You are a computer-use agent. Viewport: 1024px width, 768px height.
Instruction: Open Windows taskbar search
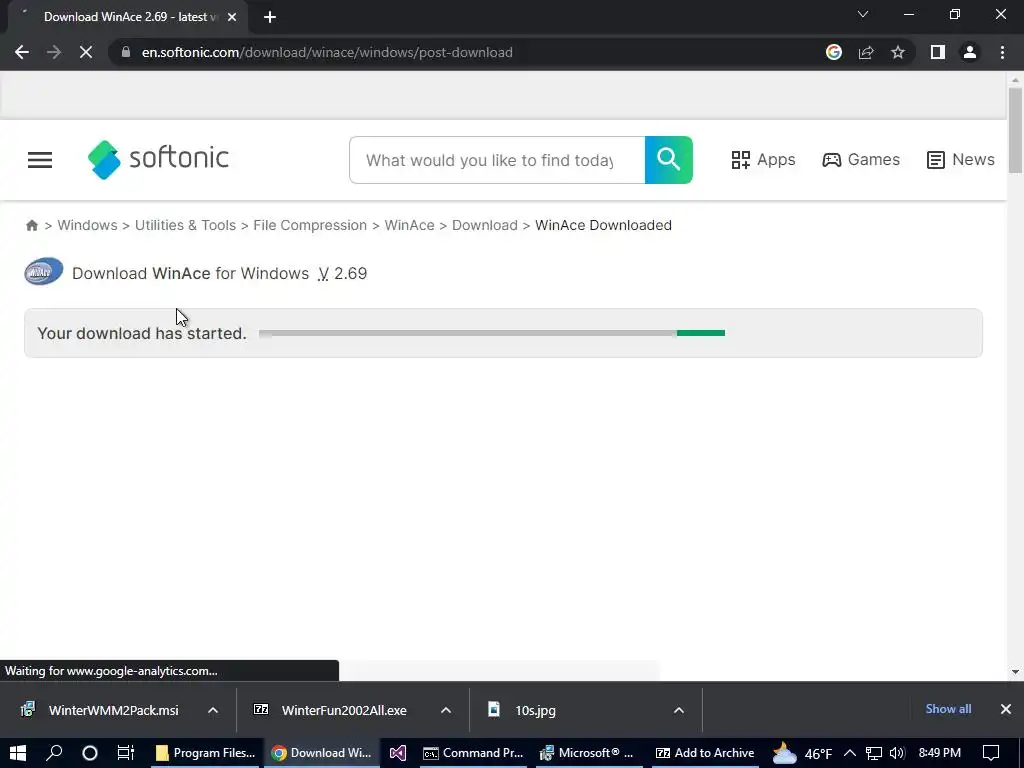[x=54, y=753]
